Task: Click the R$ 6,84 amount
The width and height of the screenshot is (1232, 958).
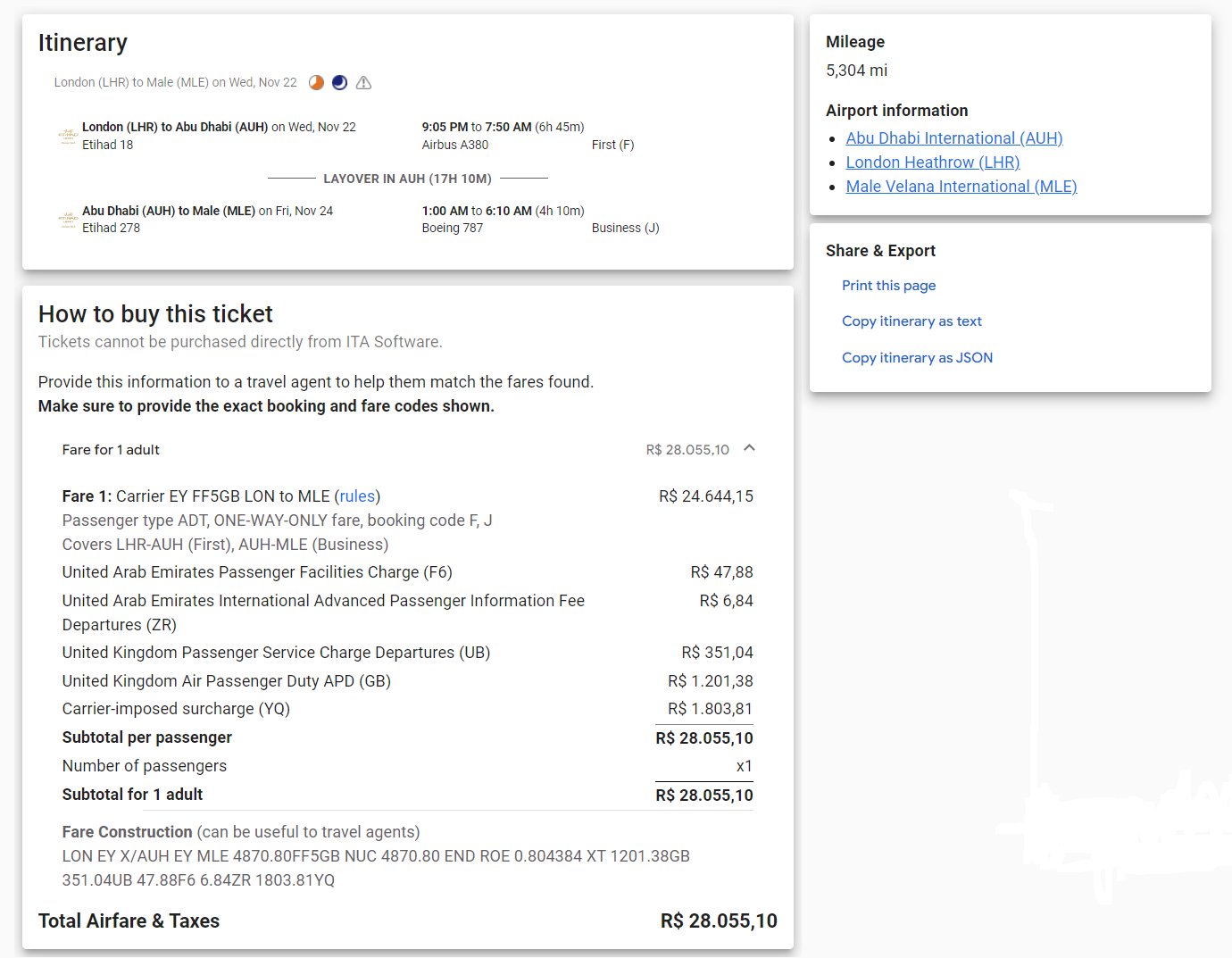Action: click(x=727, y=601)
